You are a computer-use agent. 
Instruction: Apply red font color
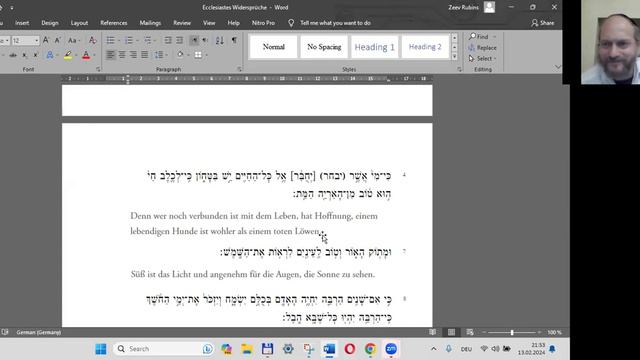point(86,55)
